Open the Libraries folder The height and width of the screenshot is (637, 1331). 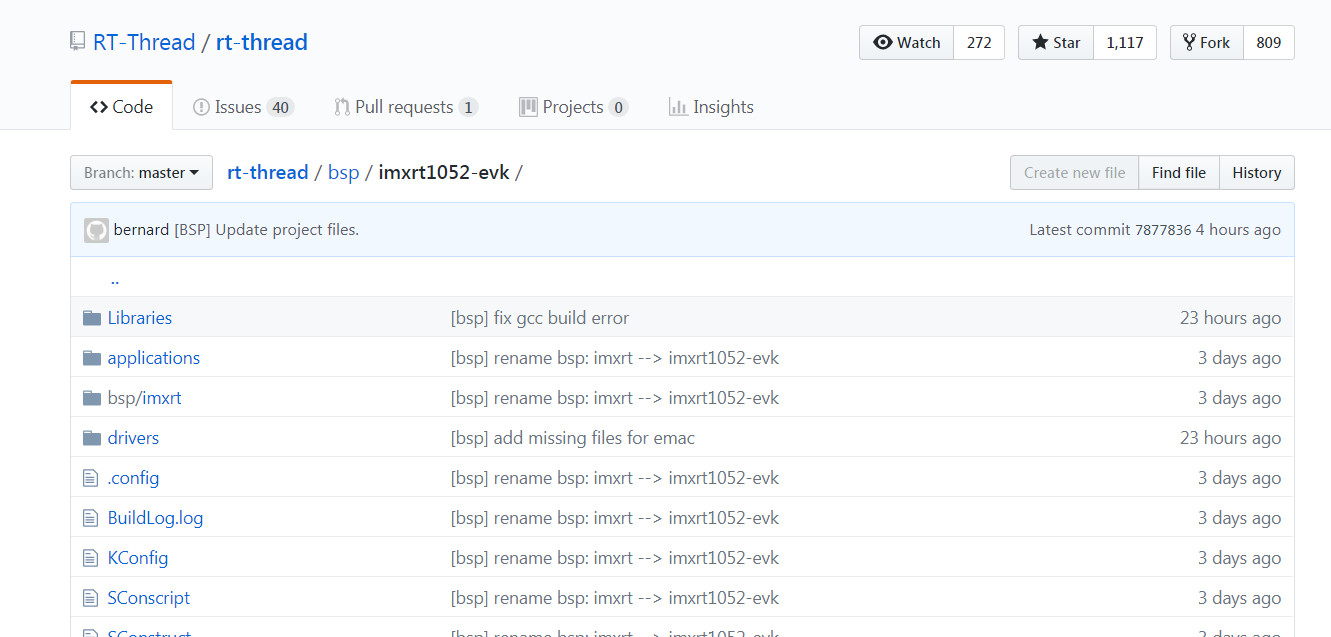coord(140,318)
